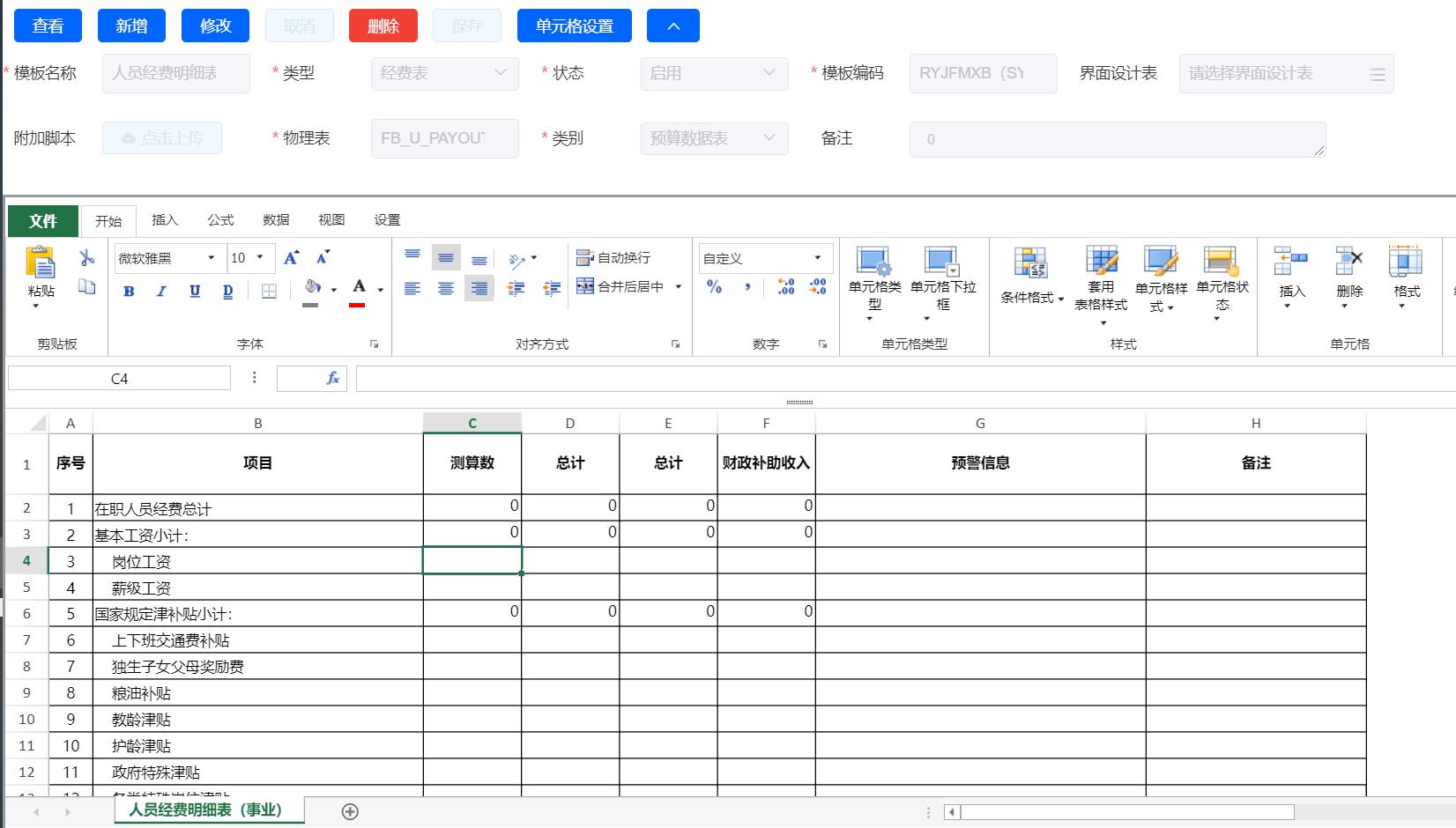Apply percent number format
Viewport: 1456px width, 828px height.
[715, 287]
